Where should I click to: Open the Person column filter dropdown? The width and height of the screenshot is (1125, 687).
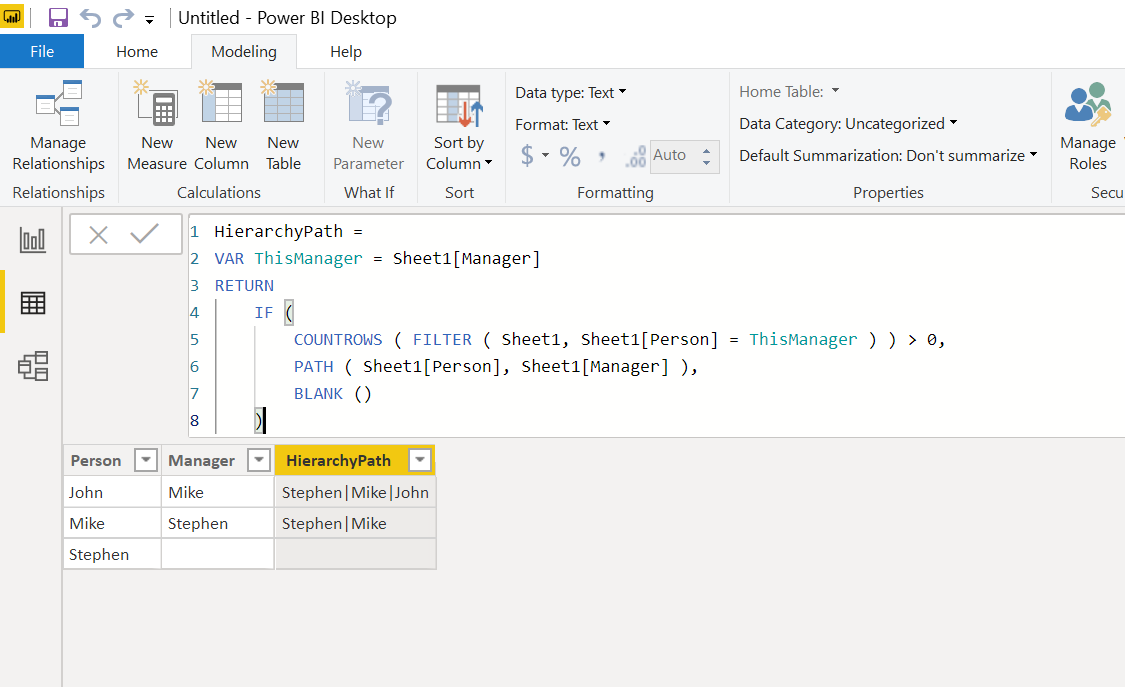coord(146,460)
